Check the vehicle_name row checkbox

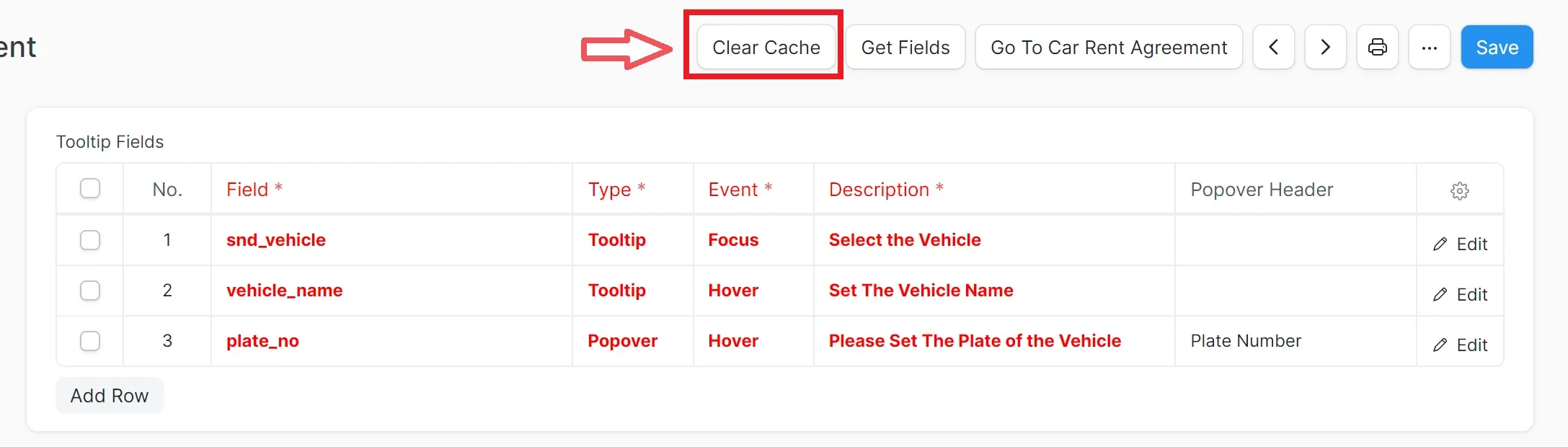point(90,291)
